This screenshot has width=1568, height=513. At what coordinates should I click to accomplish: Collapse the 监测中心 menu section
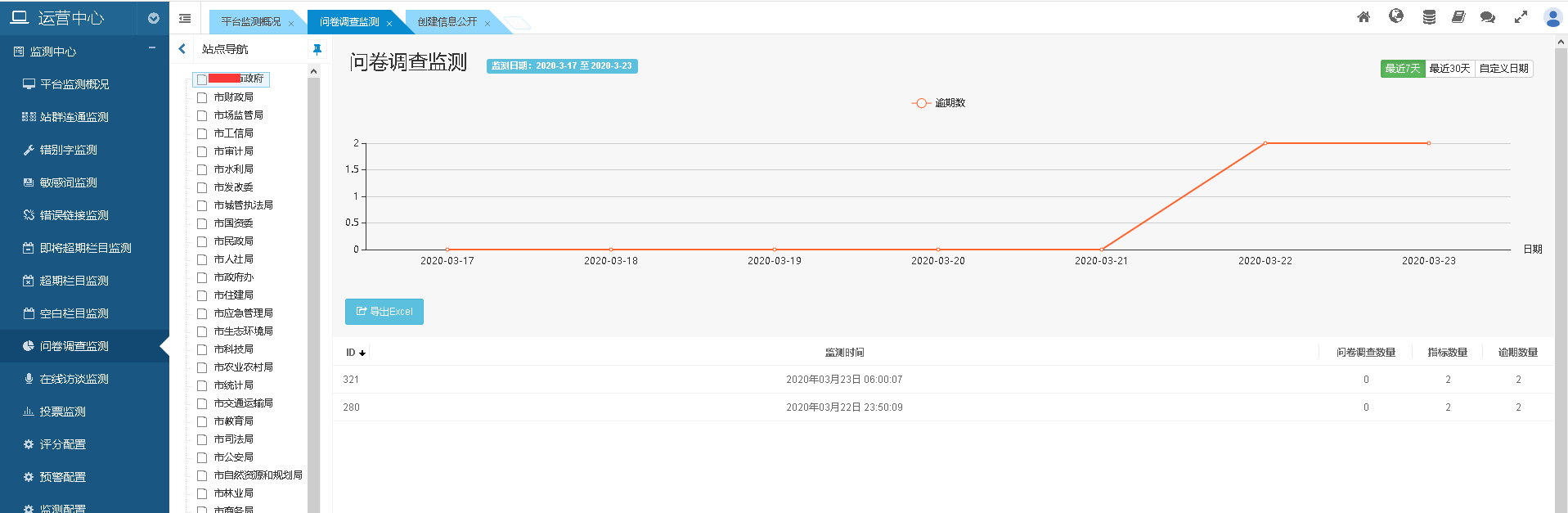[x=152, y=48]
